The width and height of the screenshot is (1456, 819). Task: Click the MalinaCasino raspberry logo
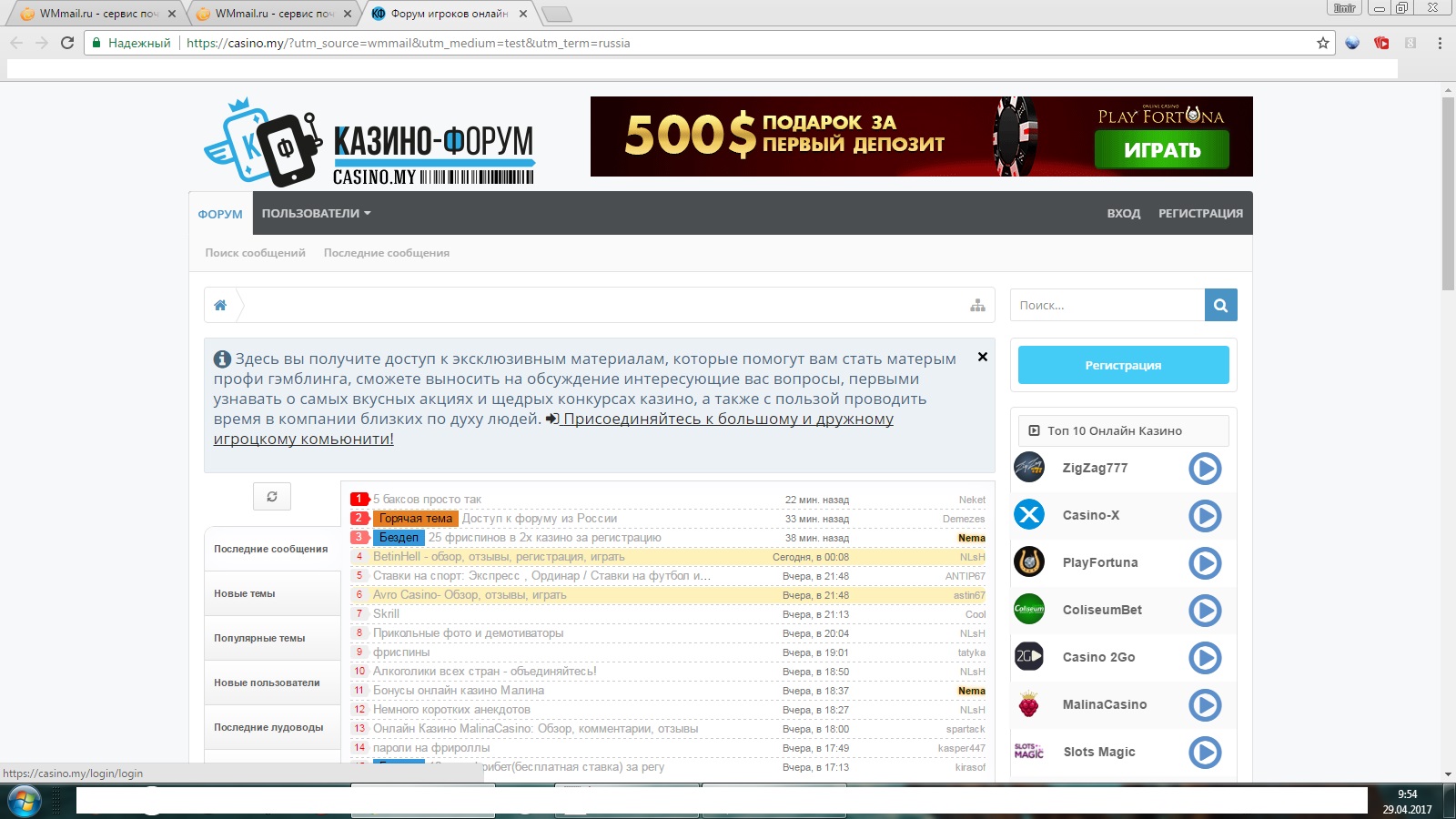point(1029,704)
